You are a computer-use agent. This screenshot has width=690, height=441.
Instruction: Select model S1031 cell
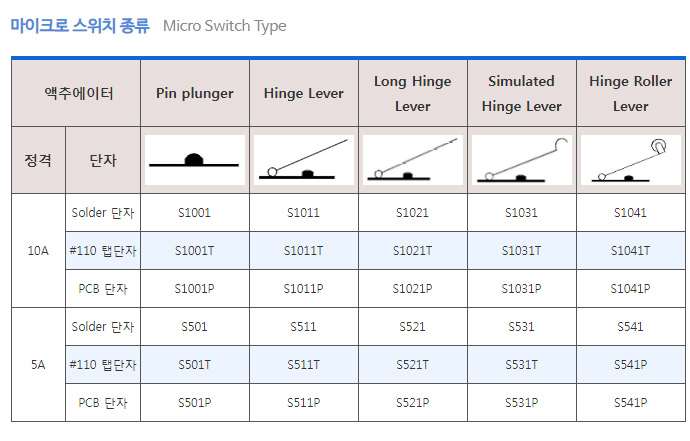(521, 213)
